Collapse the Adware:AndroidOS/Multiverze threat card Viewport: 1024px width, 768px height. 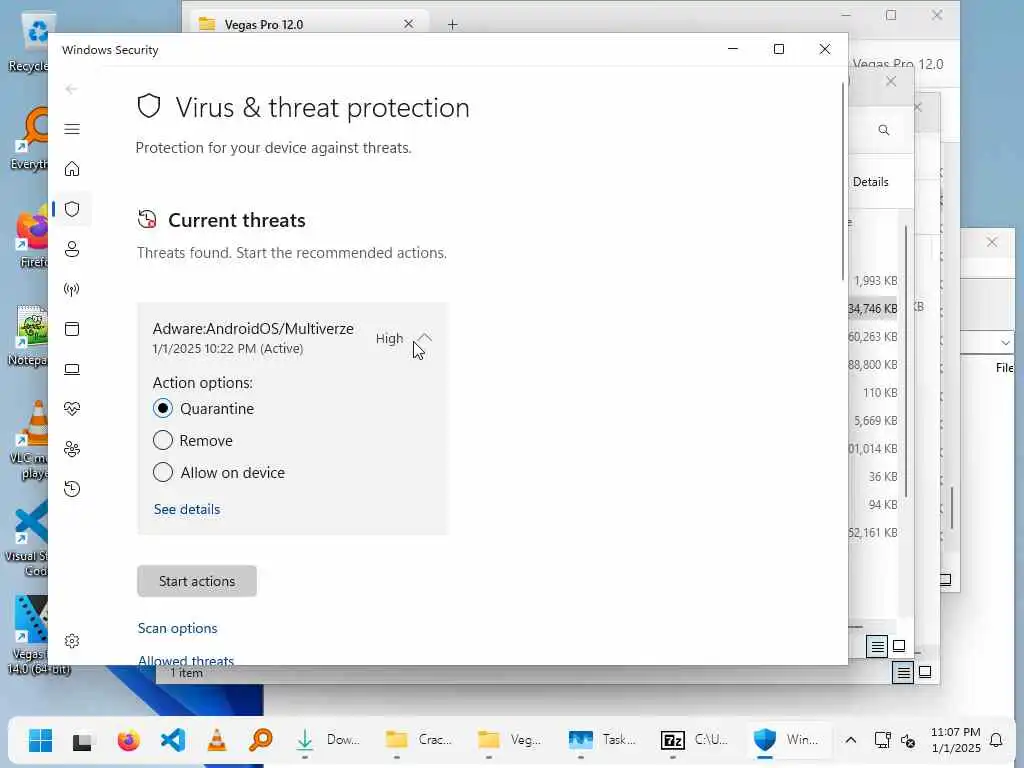pos(424,337)
